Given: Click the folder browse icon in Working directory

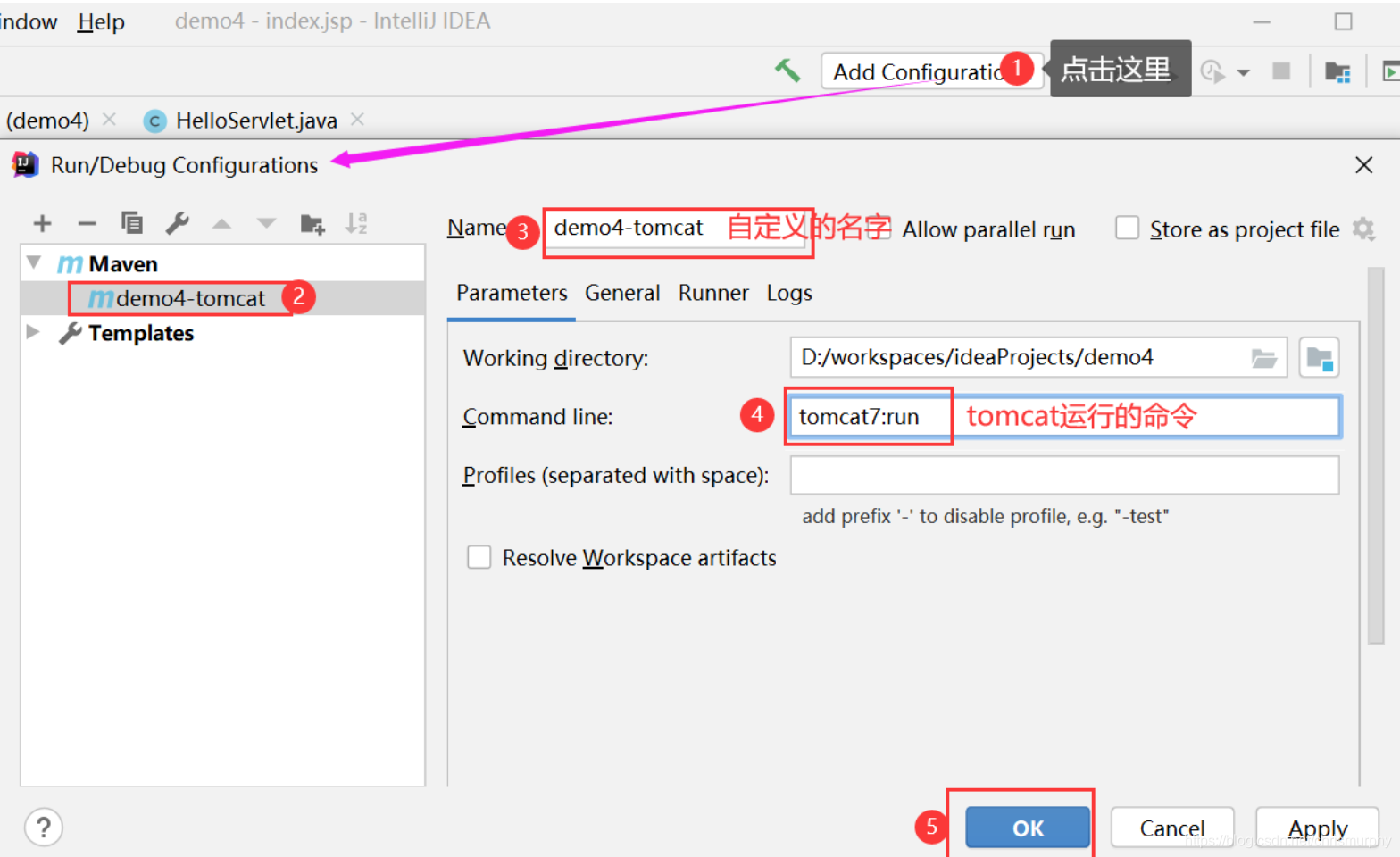Looking at the screenshot, I should (1263, 358).
